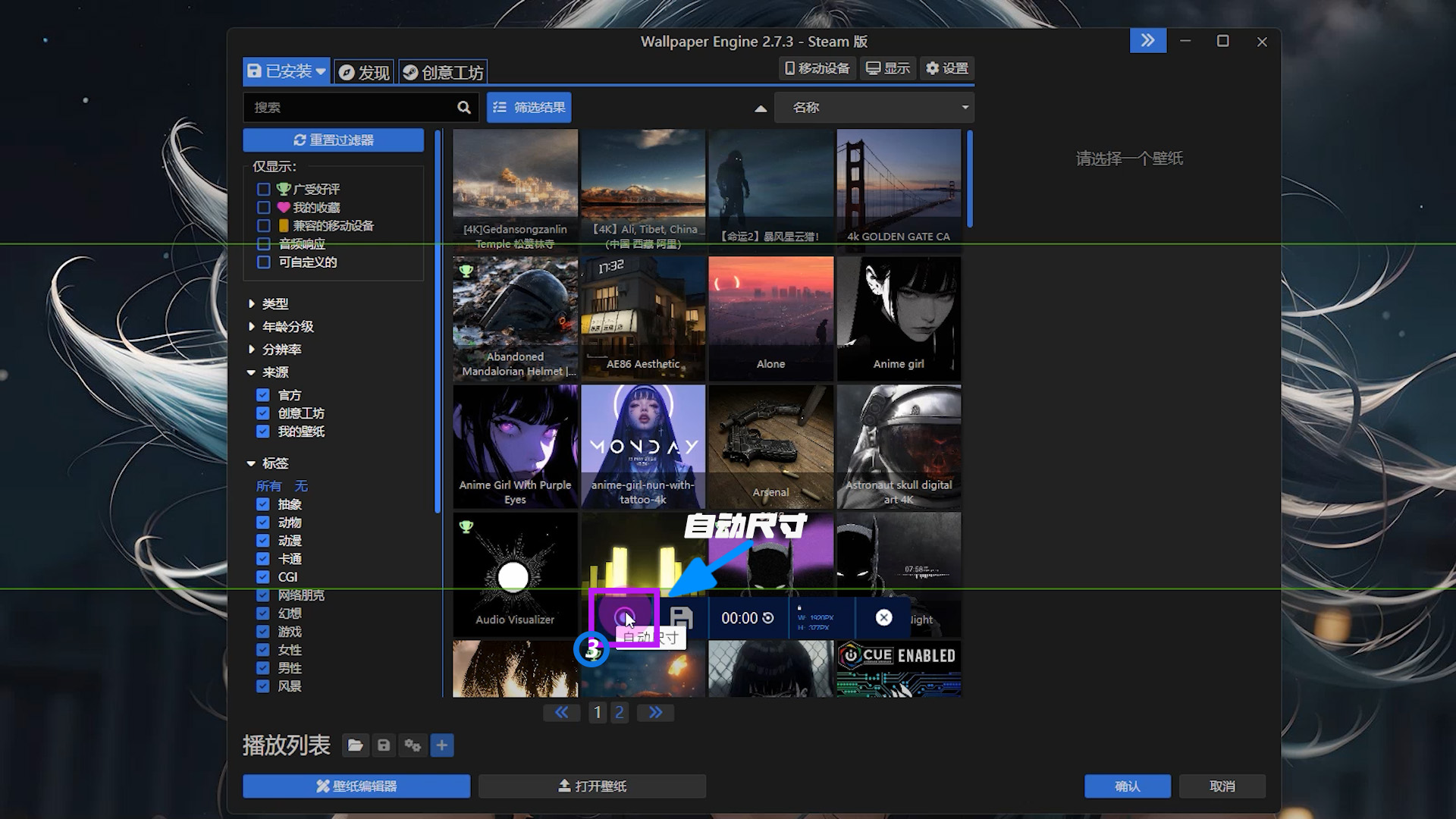The height and width of the screenshot is (819, 1456).
Task: Choose the 4k GOLDEN GATE CA wallpaper
Action: pyautogui.click(x=899, y=191)
